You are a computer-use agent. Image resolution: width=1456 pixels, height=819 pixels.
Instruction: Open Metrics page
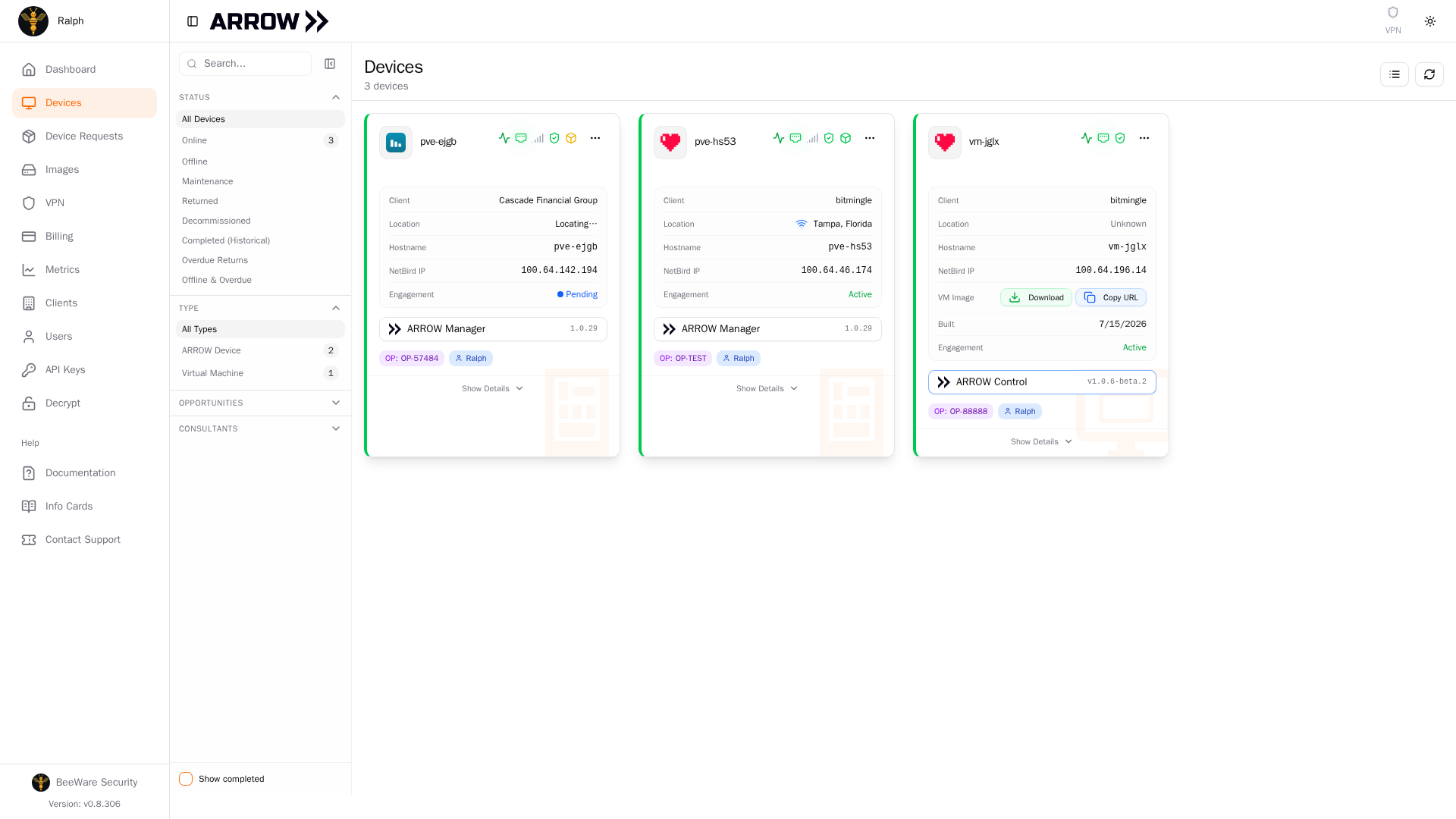(84, 270)
